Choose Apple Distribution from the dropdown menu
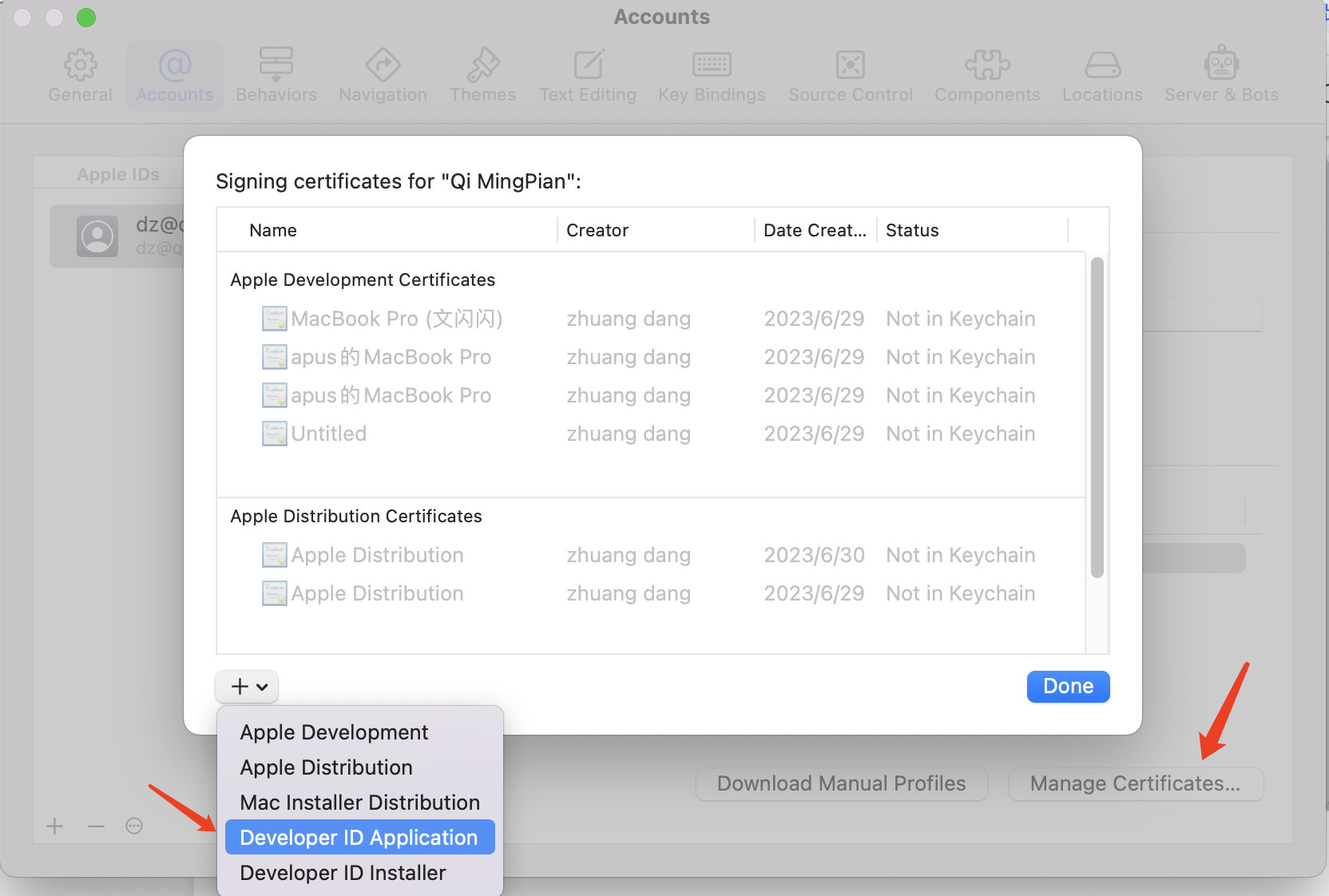 tap(359, 767)
